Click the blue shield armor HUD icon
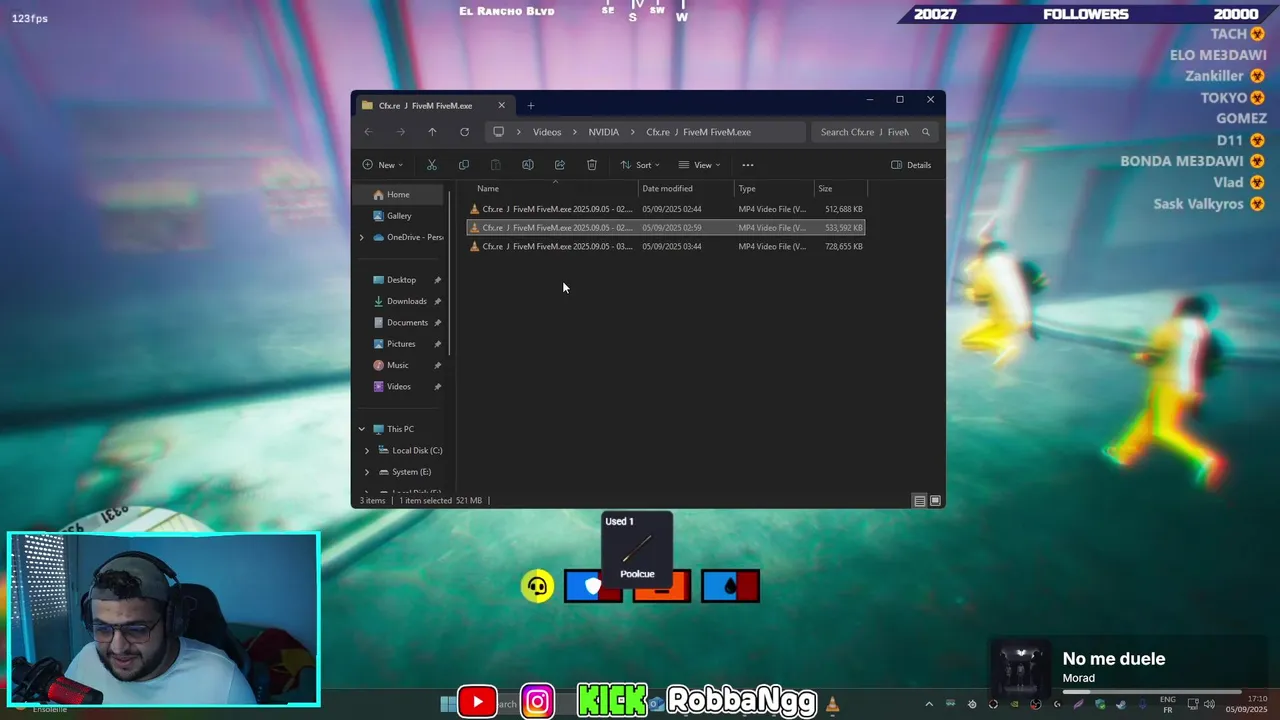The height and width of the screenshot is (720, 1280). (x=593, y=586)
